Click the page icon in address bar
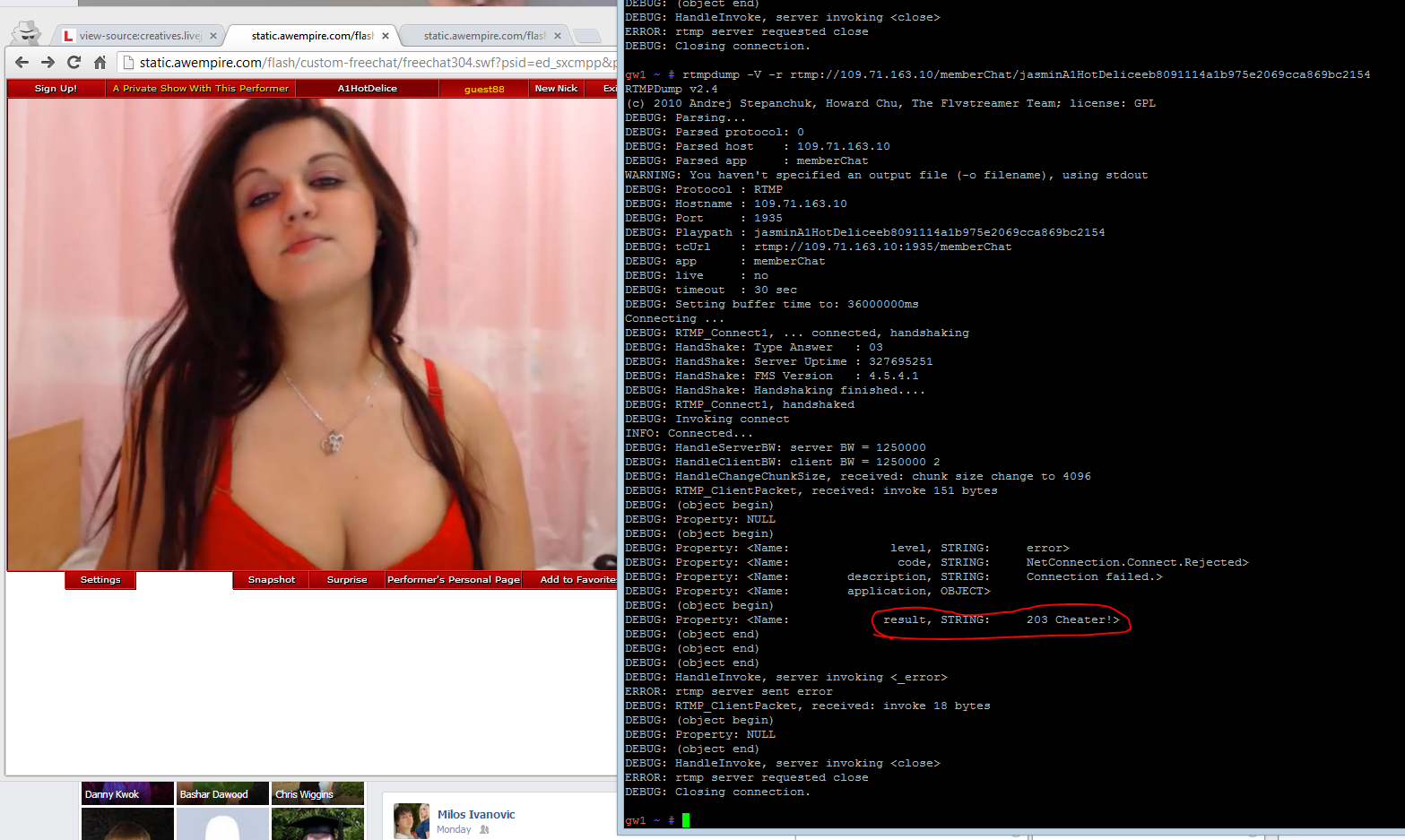The width and height of the screenshot is (1405, 840). click(128, 63)
